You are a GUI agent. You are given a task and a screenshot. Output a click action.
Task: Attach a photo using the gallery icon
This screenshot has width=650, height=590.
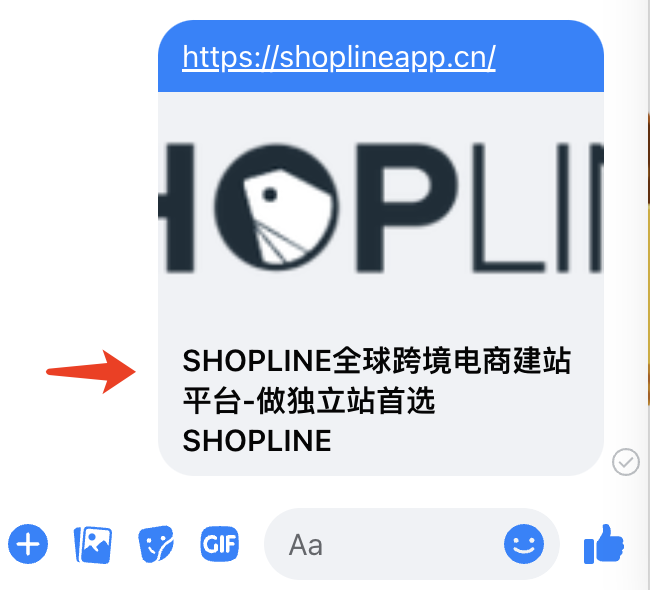tap(92, 544)
